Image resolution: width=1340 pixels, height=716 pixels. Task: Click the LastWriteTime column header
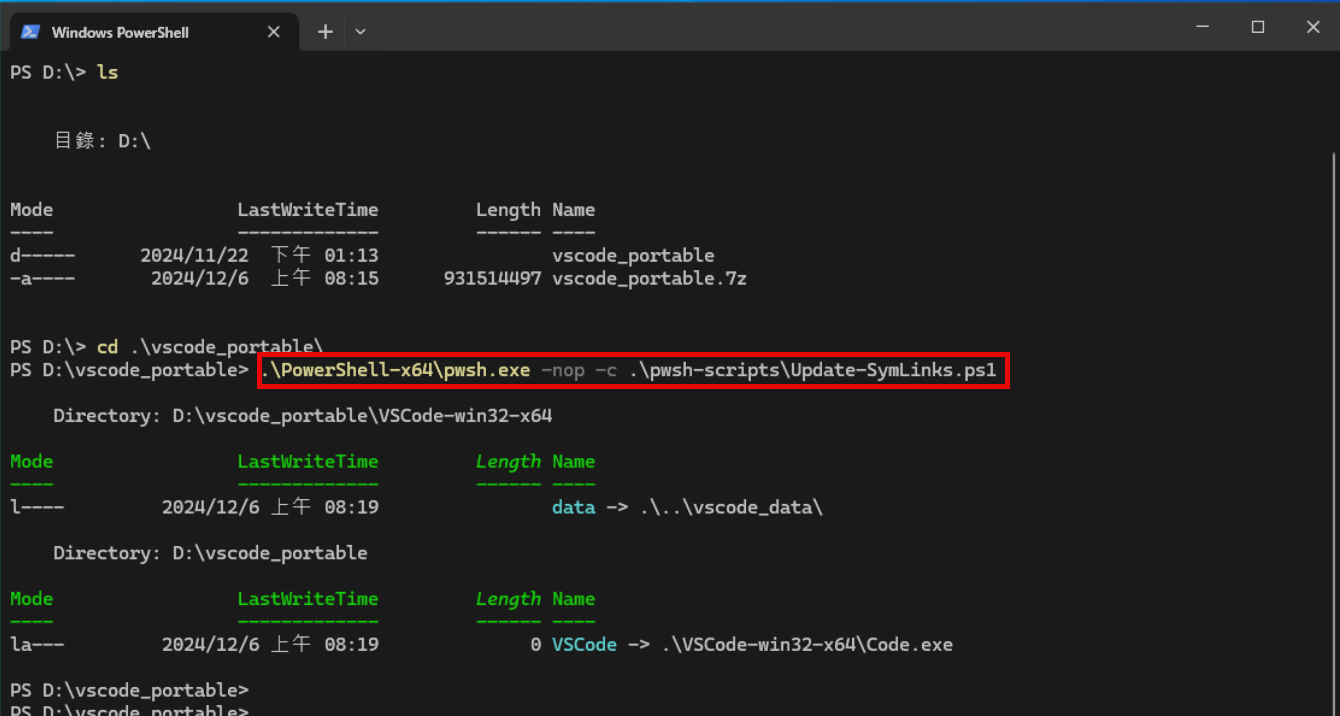[x=307, y=209]
